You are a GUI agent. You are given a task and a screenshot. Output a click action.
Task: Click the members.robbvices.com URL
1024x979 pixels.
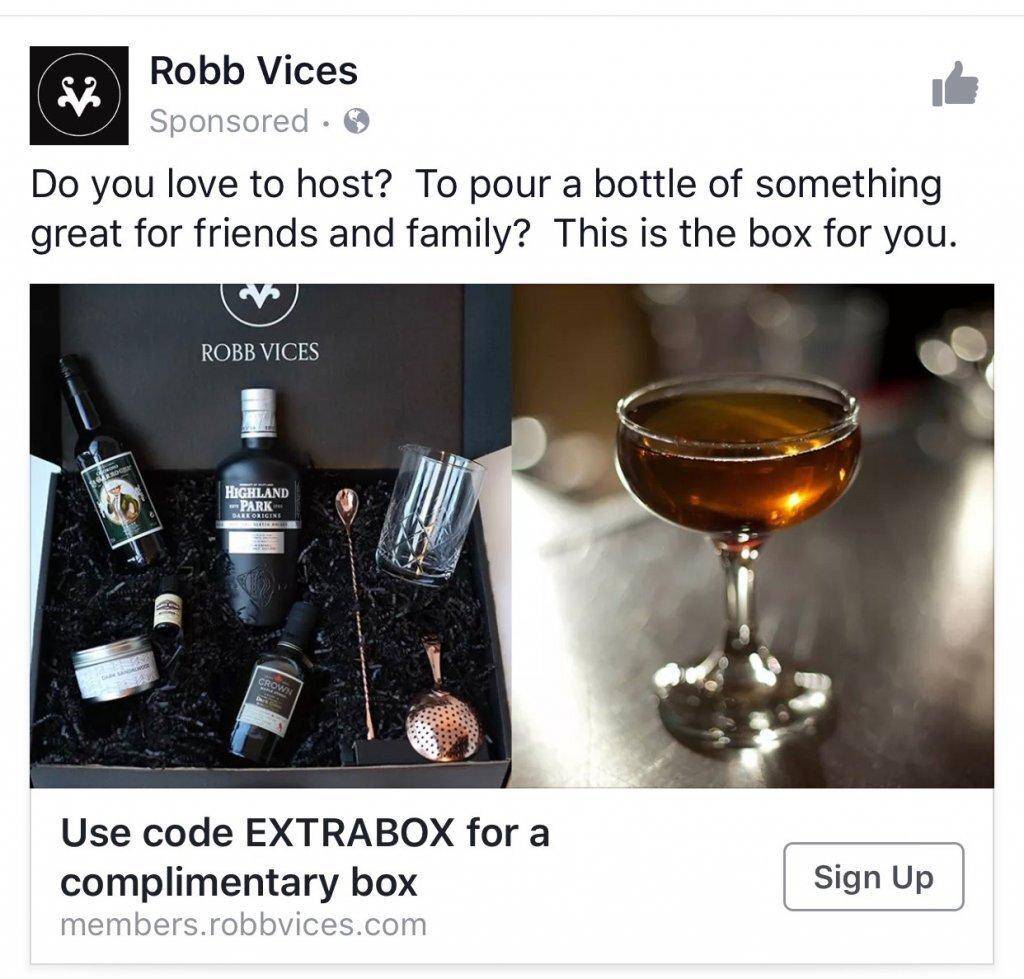pos(243,925)
